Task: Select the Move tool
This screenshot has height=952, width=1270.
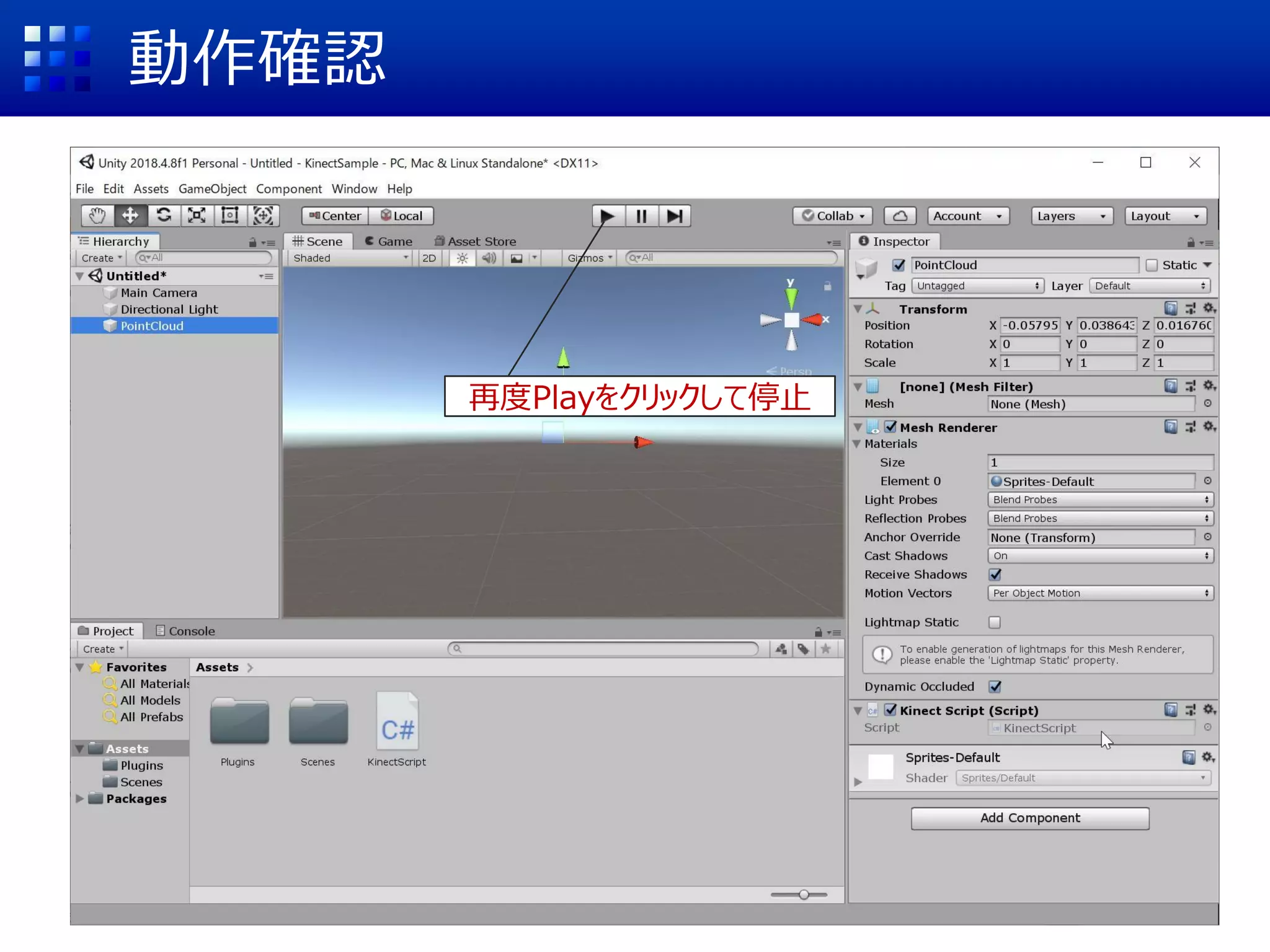Action: pos(130,216)
